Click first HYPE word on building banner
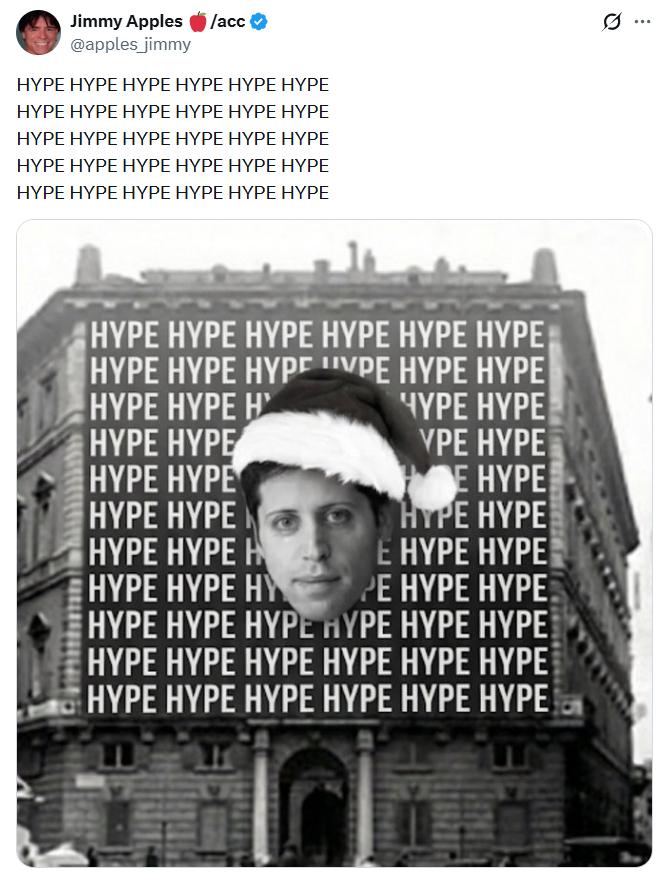This screenshot has height=873, width=668. [x=124, y=335]
